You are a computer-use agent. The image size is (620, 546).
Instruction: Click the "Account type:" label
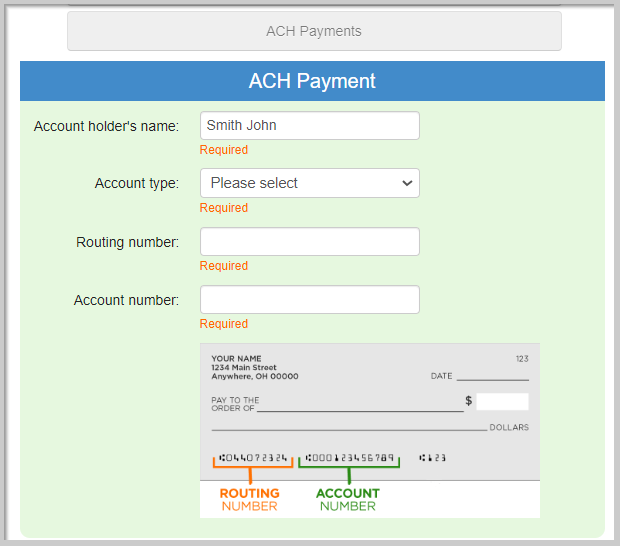tap(137, 183)
